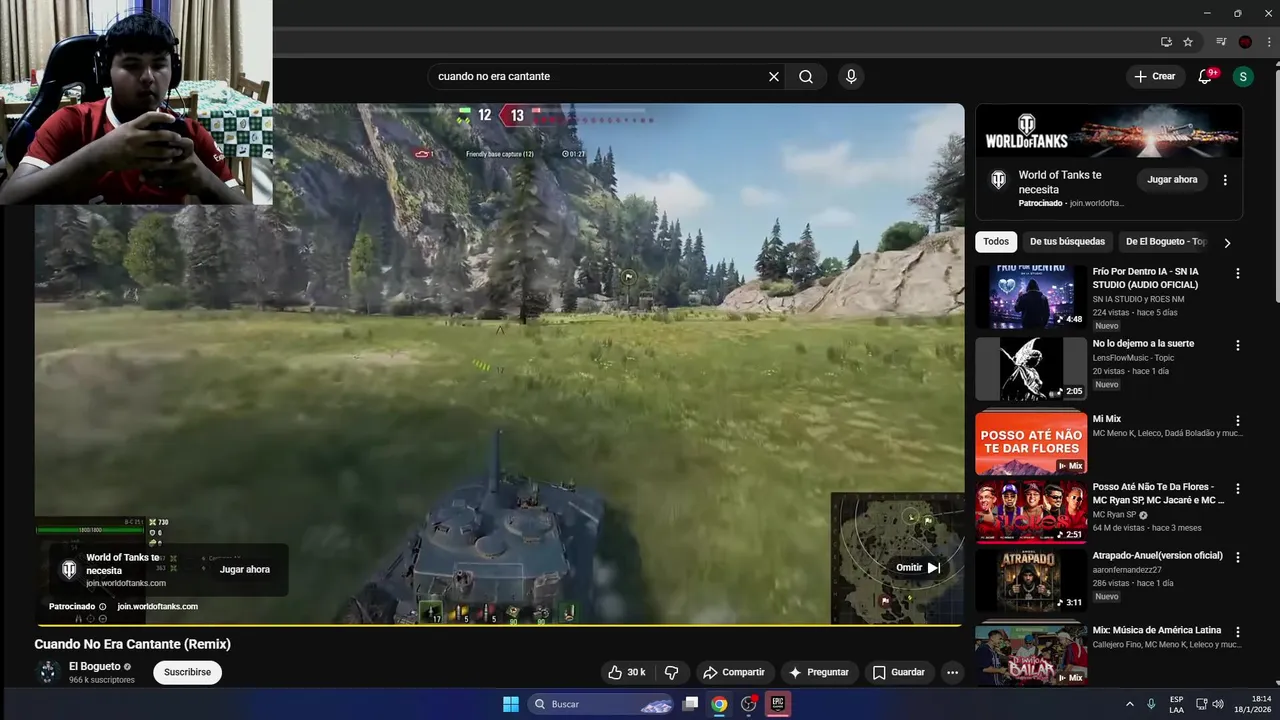Viewport: 1280px width, 720px height.
Task: Open the green S account avatar
Action: click(1243, 76)
